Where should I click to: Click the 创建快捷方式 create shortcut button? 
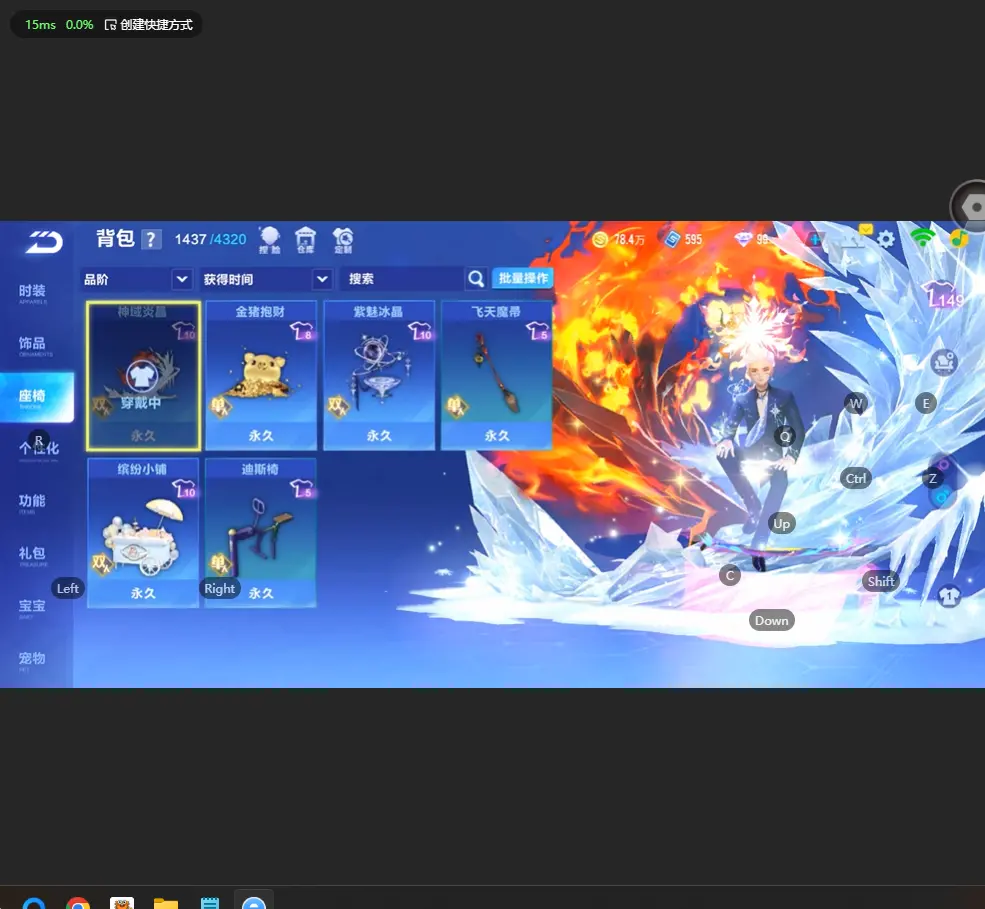pyautogui.click(x=149, y=24)
